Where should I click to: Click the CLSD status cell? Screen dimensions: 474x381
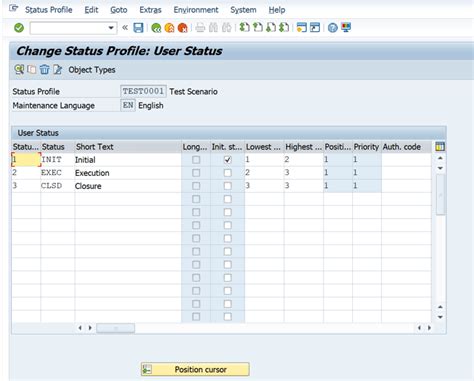[57, 186]
